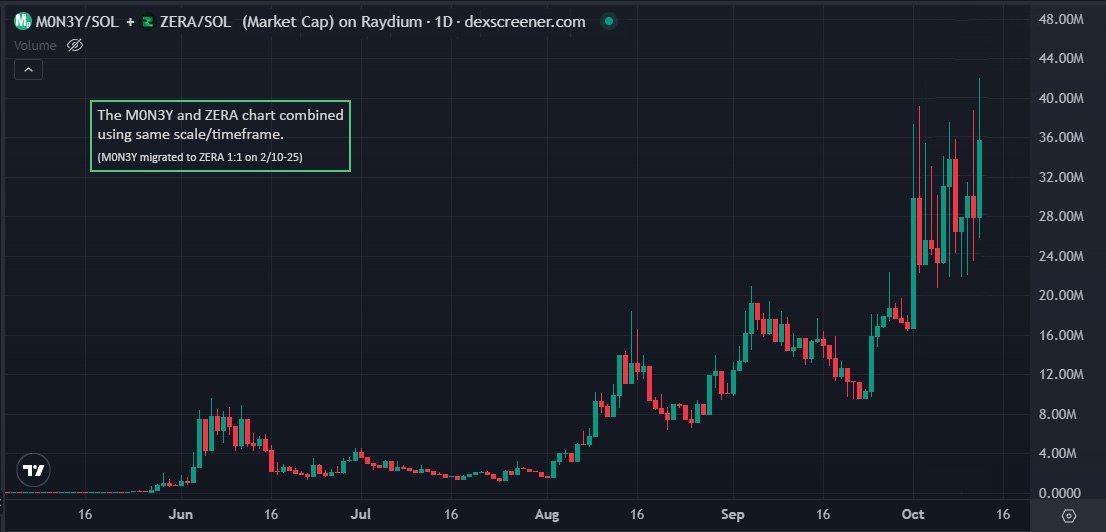Click the 48.00M price axis label
Screen dimensions: 1106x532
click(1060, 19)
